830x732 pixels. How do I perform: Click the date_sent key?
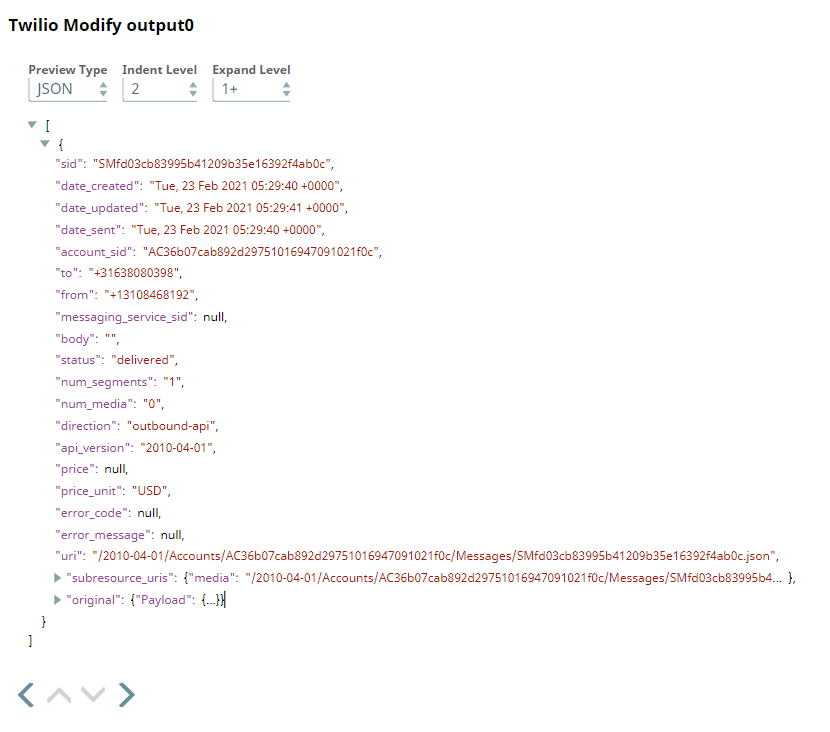89,230
